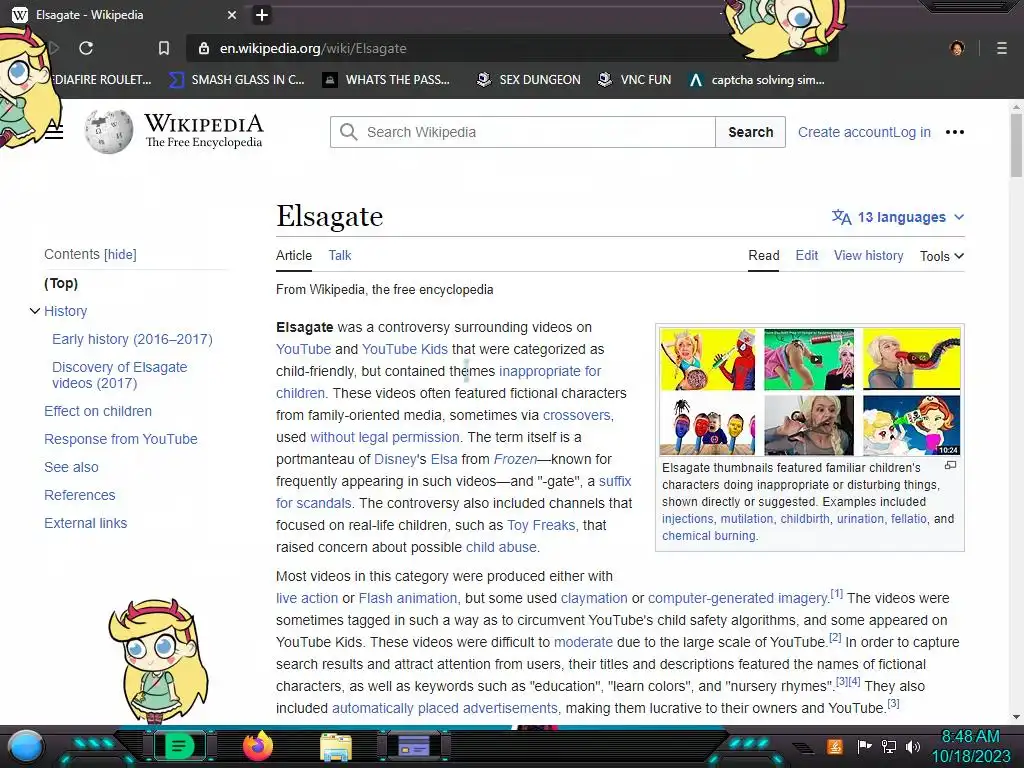Bookmark this page with the bookmark icon
Screen dimensions: 1024x768
pyautogui.click(x=164, y=48)
